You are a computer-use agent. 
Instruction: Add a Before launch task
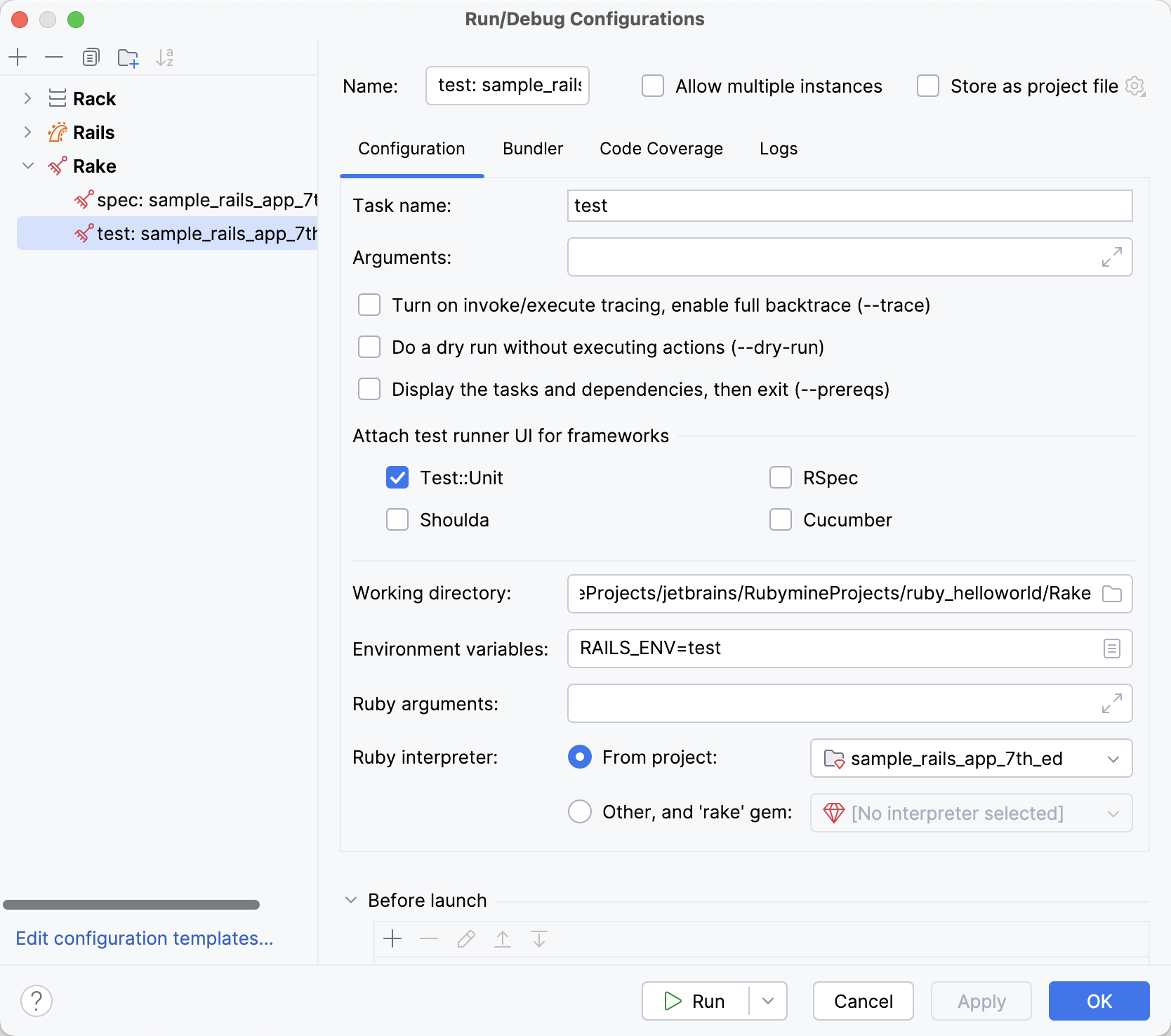pyautogui.click(x=392, y=938)
